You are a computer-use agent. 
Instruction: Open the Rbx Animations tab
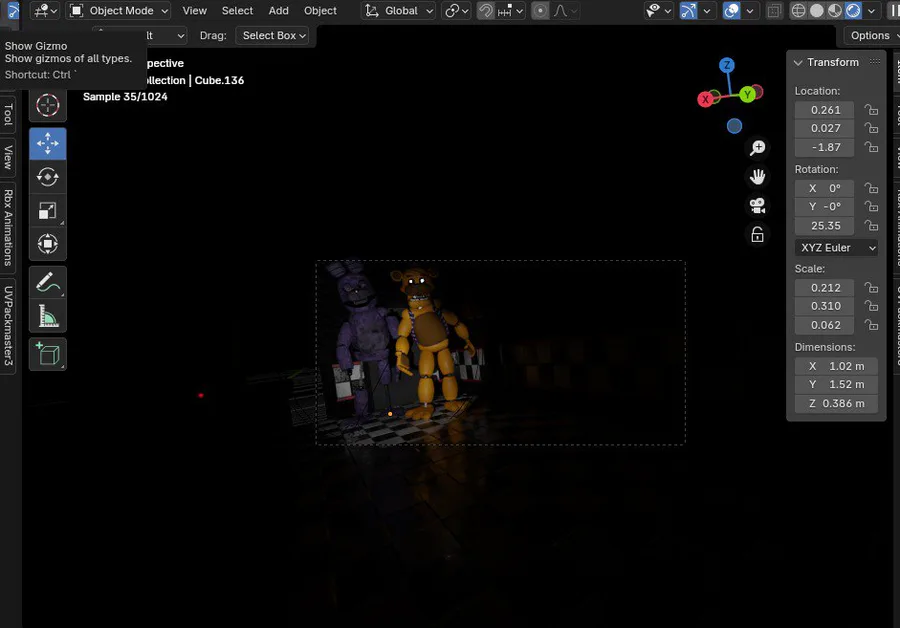7,227
